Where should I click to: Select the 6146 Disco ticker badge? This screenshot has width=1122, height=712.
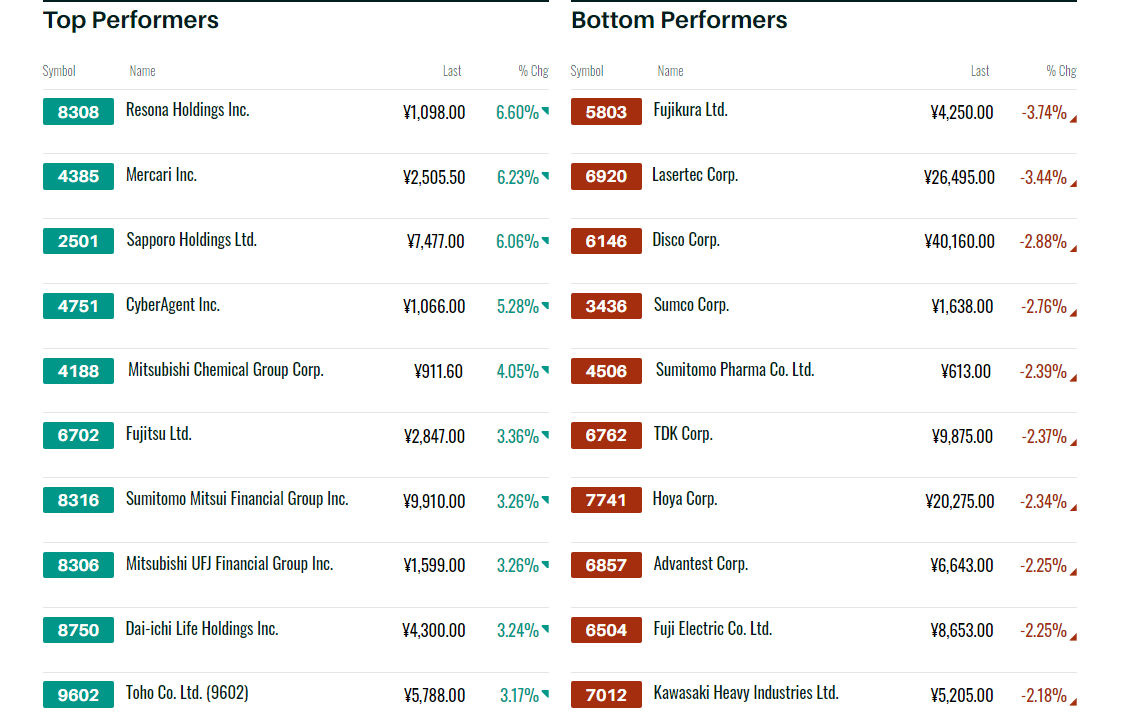[606, 241]
